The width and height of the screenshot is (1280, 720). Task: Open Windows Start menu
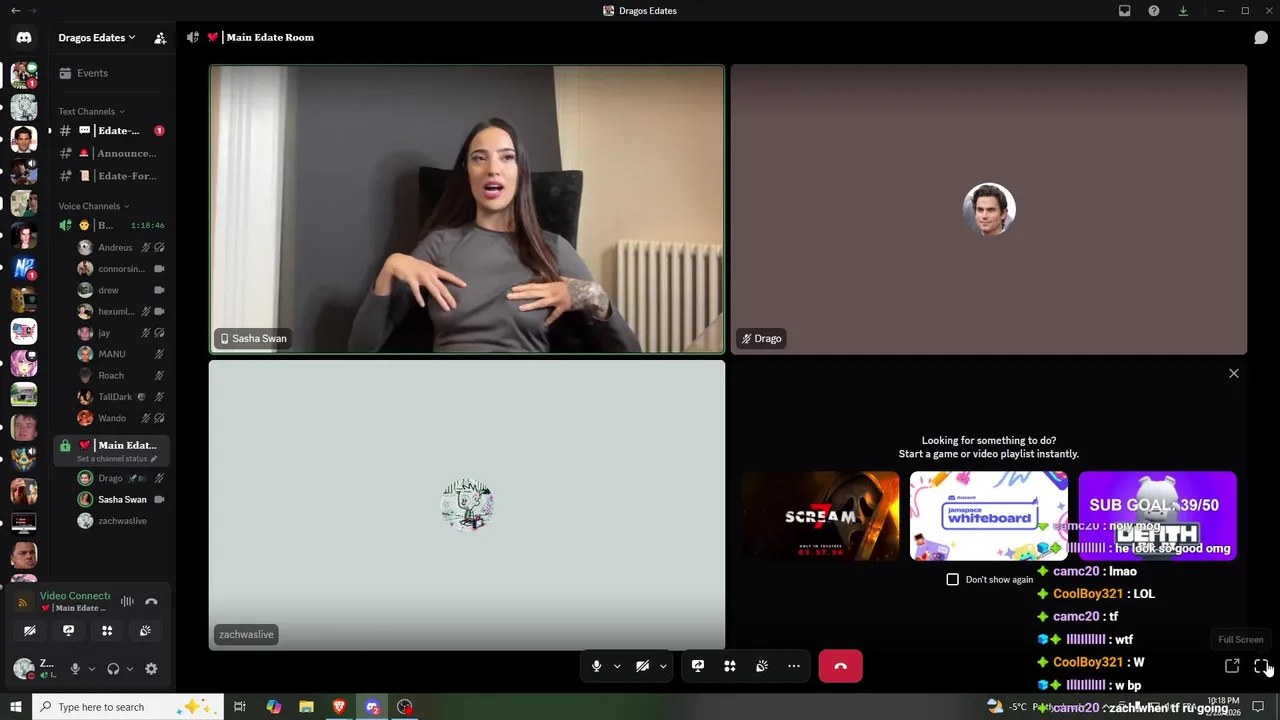click(x=16, y=707)
